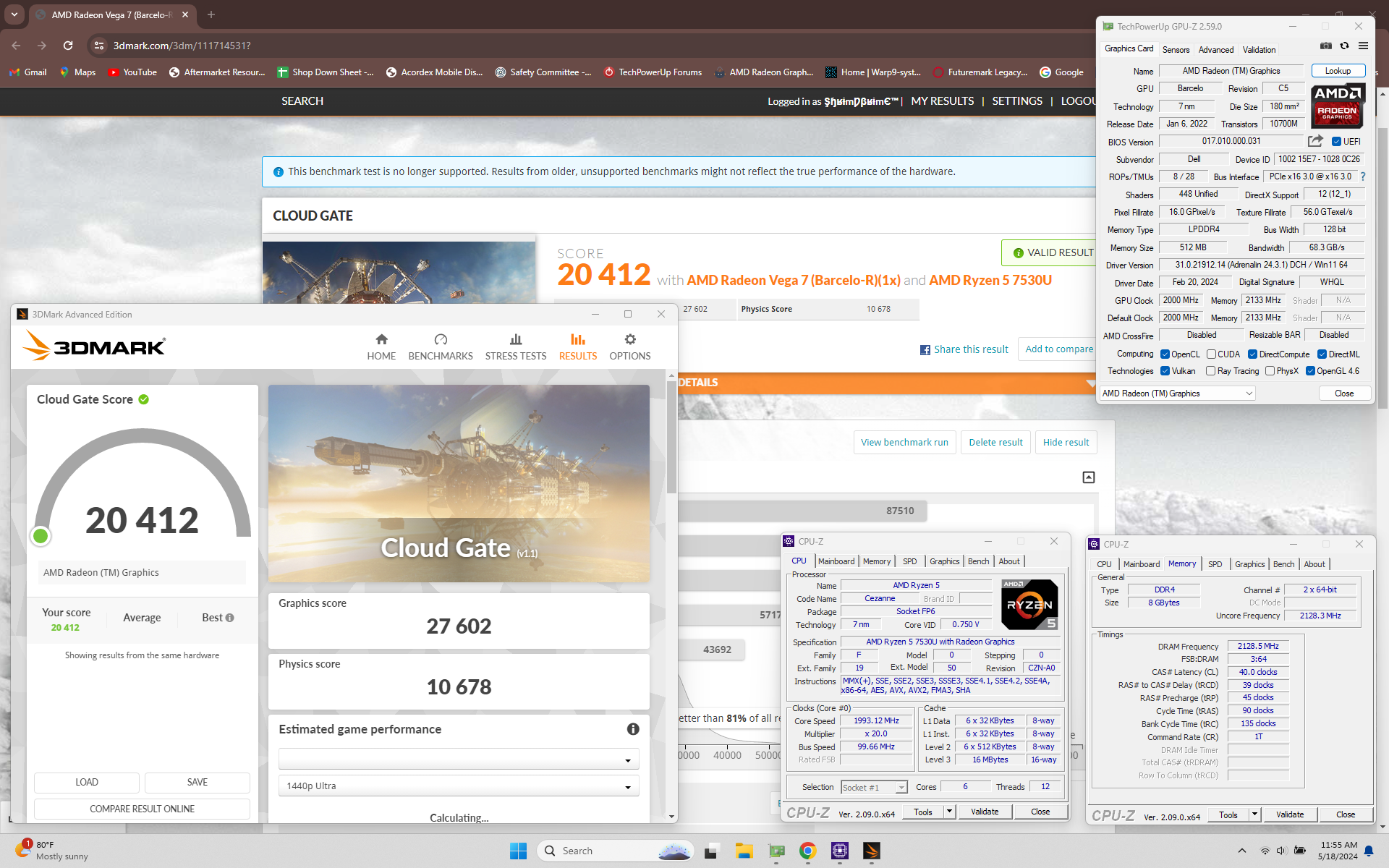Click the GPU-Z refresh icon
The image size is (1389, 868).
click(1344, 46)
